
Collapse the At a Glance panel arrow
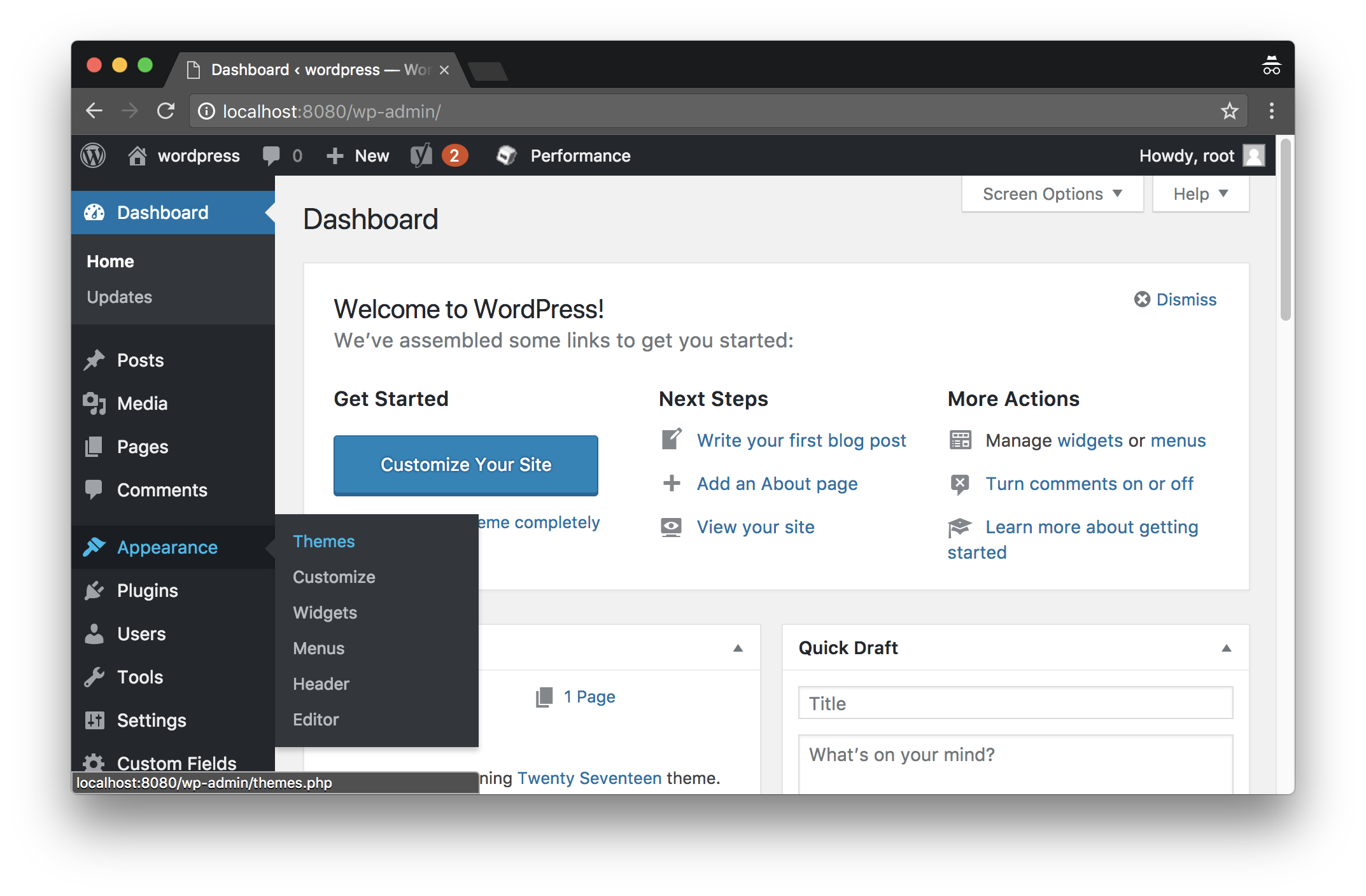[738, 648]
